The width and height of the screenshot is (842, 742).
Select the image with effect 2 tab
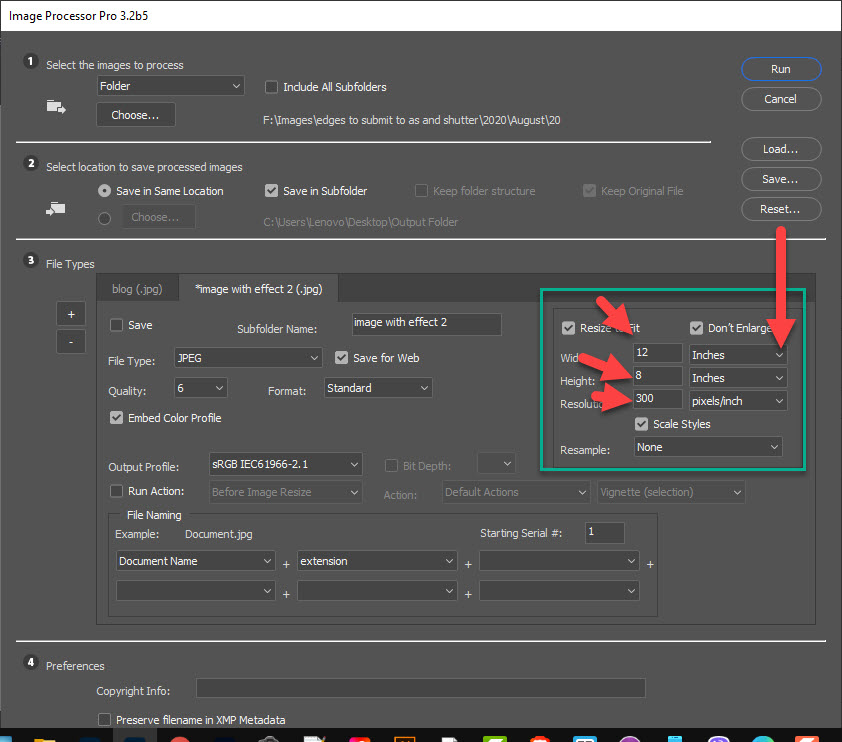coord(259,288)
